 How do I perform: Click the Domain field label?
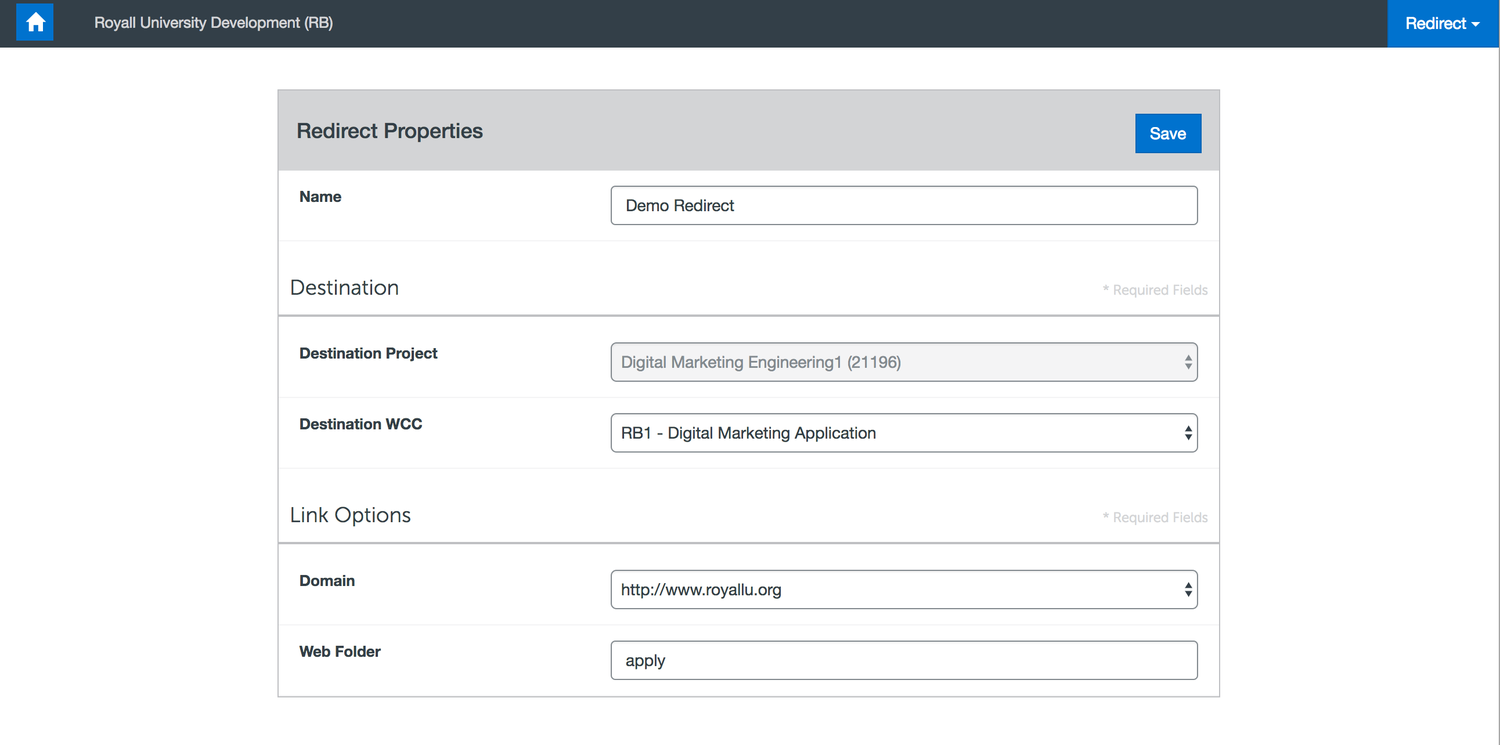(x=327, y=581)
